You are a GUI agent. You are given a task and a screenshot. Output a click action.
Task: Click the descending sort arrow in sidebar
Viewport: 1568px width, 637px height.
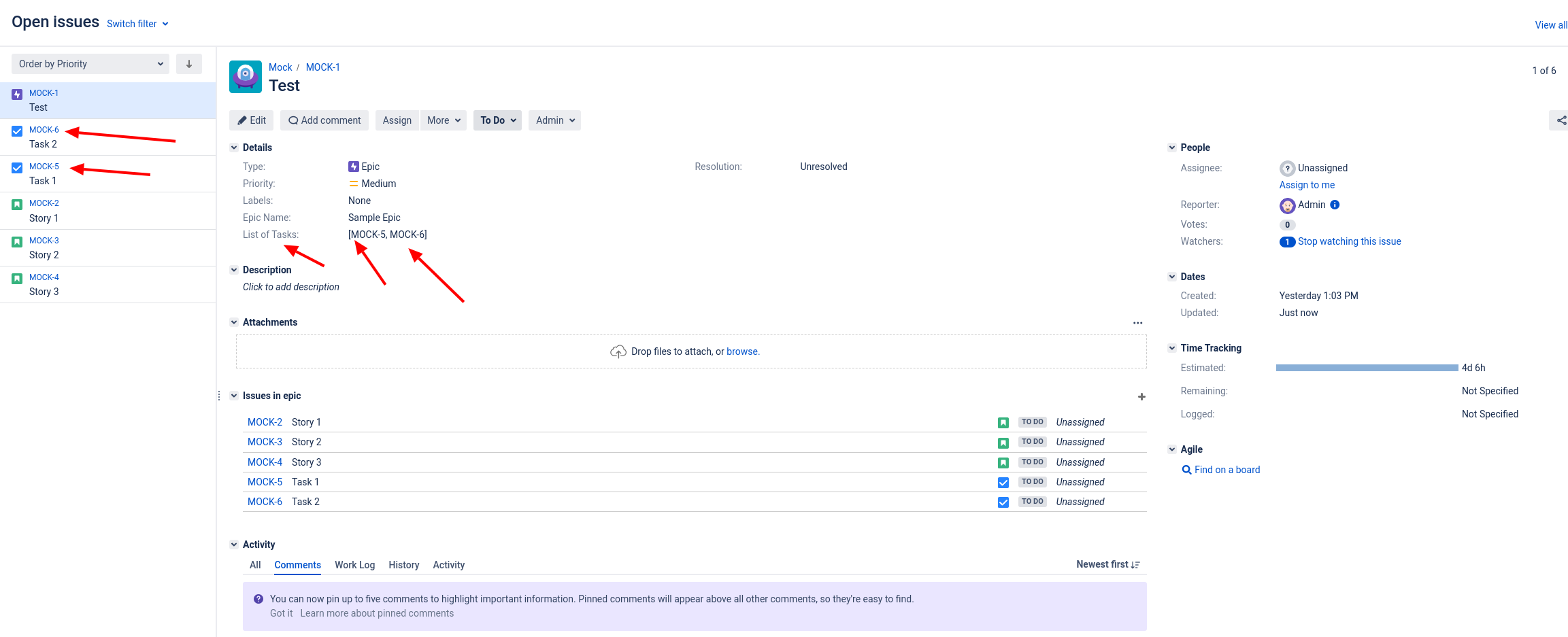point(188,63)
